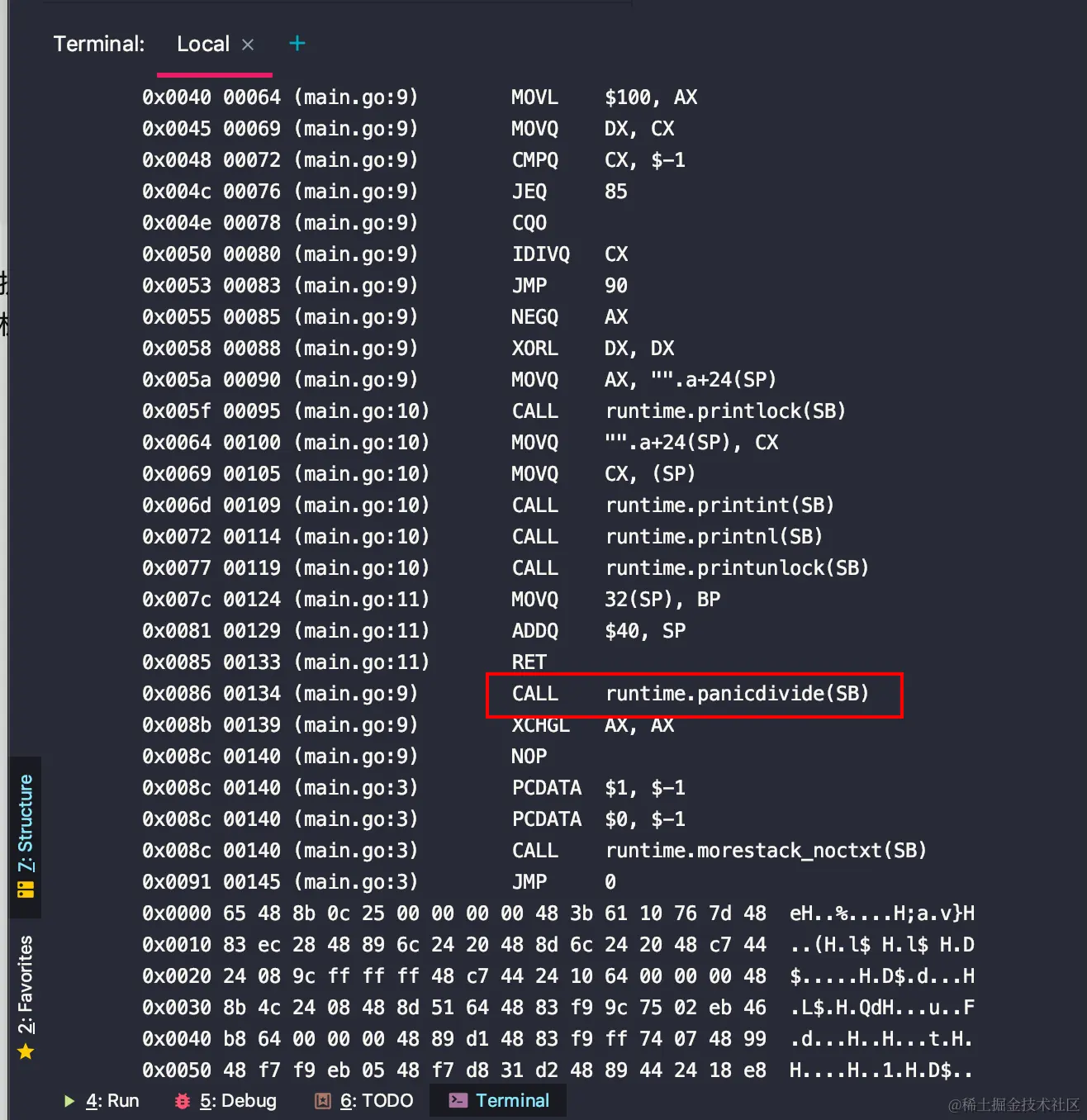Click the MOVQ 32(SP), BP instruction
Image resolution: width=1087 pixels, height=1120 pixels.
616,600
